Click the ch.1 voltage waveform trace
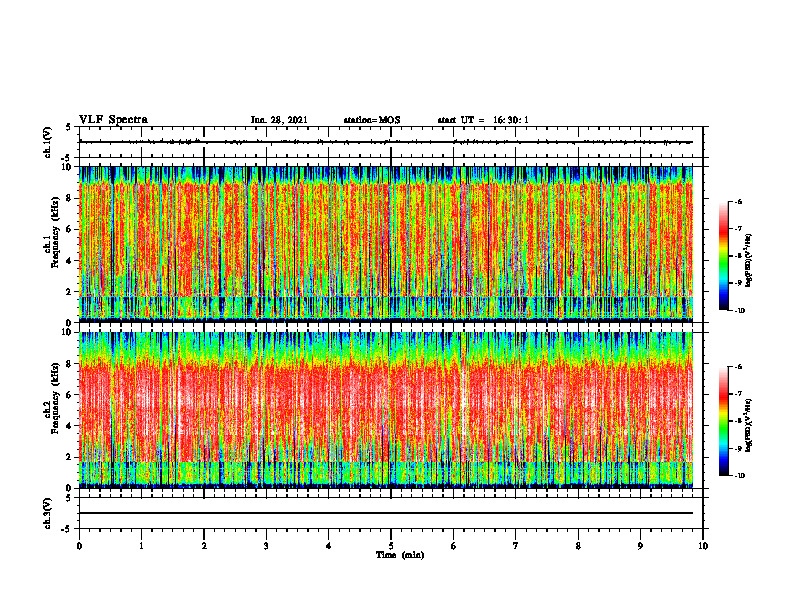Viewport: 792px width, 612px height. pyautogui.click(x=386, y=142)
